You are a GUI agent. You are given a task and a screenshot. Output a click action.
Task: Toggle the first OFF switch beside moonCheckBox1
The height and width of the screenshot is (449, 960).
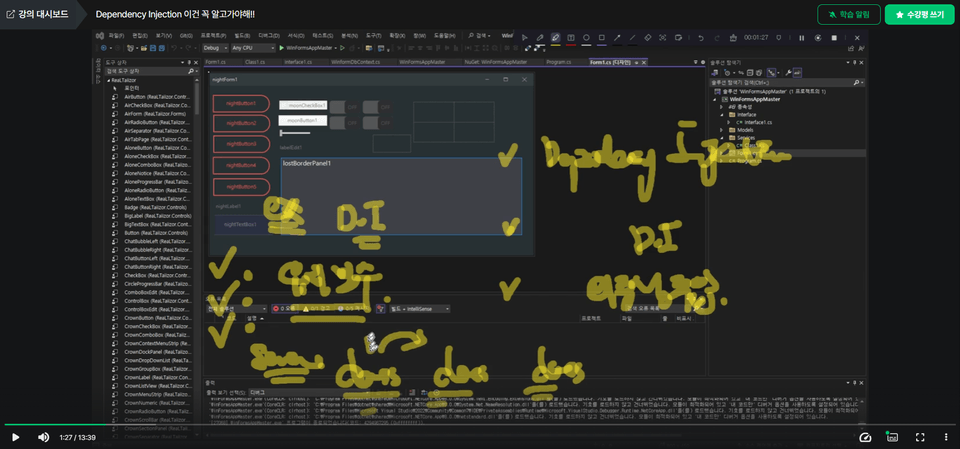point(343,107)
